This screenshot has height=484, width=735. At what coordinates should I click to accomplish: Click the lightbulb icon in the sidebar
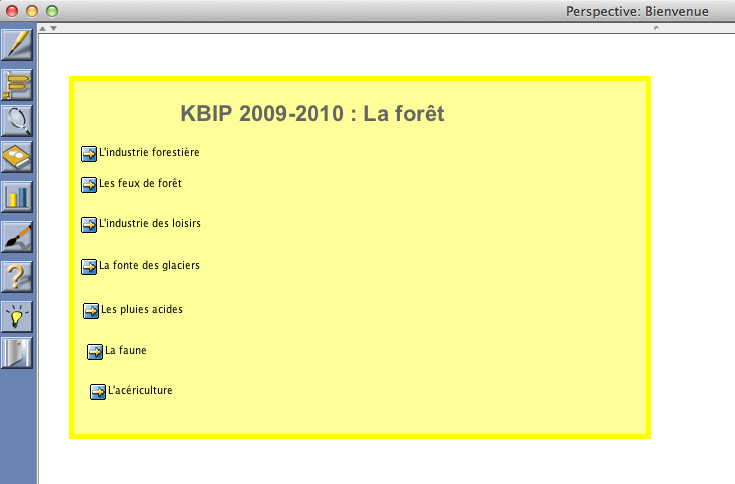click(18, 315)
